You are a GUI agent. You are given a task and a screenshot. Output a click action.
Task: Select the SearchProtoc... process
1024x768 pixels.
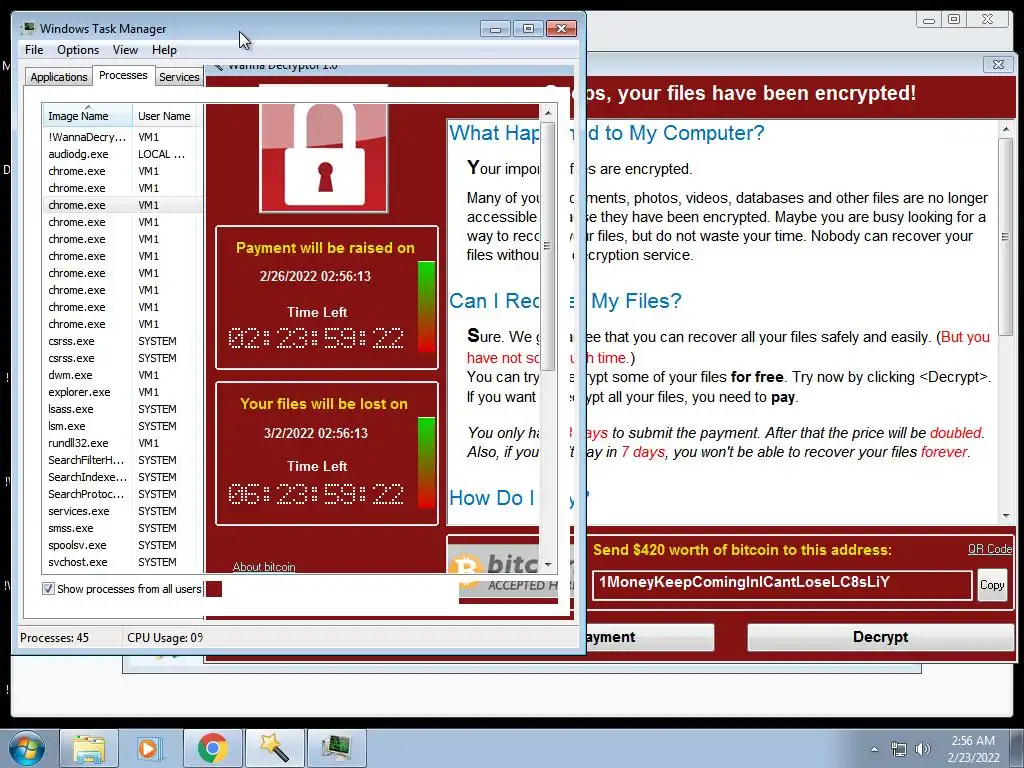[123, 494]
